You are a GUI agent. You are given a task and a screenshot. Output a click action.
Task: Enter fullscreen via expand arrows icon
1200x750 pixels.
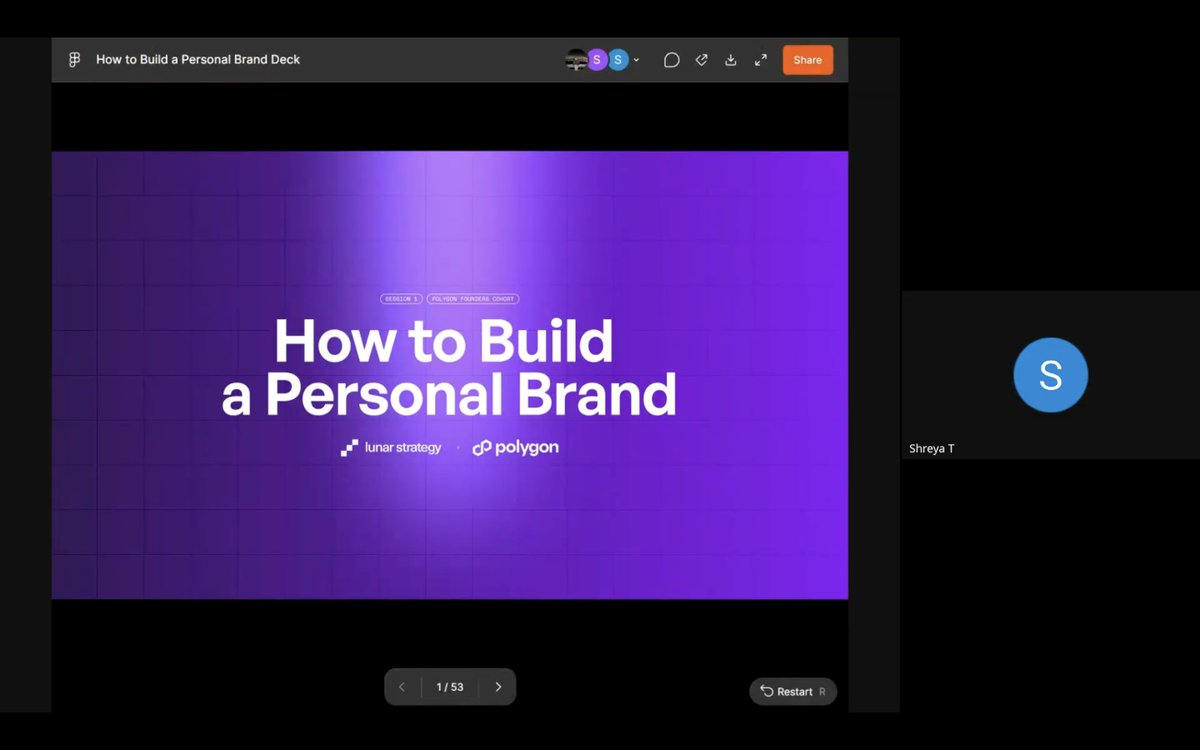tap(761, 60)
